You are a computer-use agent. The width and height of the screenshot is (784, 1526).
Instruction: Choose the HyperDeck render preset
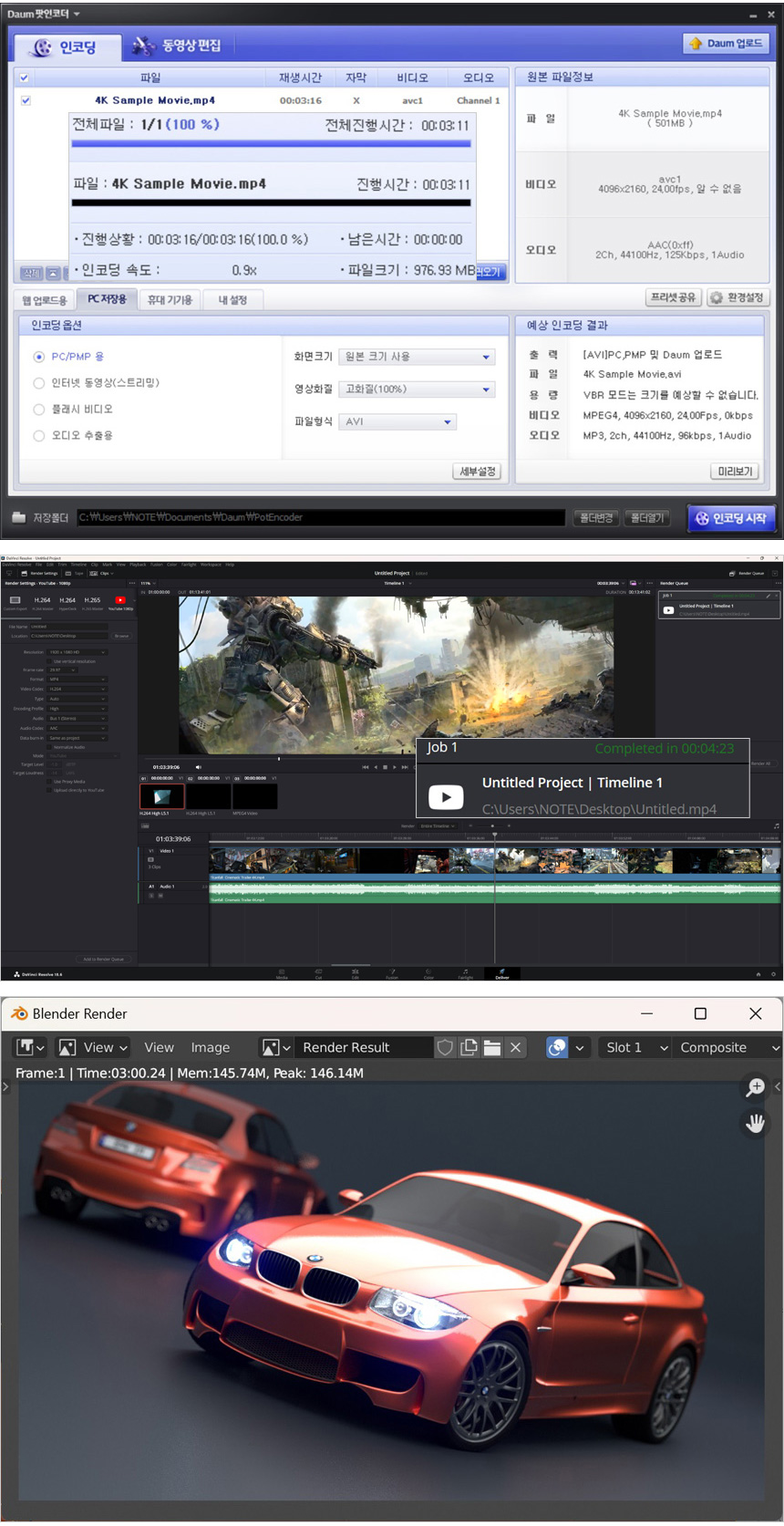pos(67,602)
